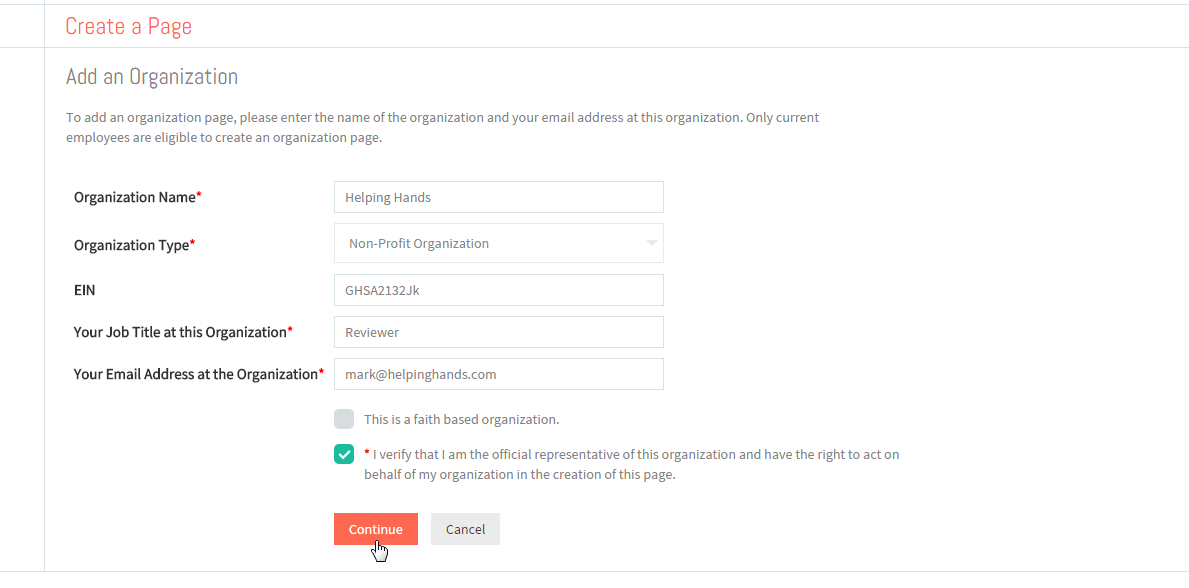
Task: Click the 'This is a faith based organization' text
Action: coord(461,419)
